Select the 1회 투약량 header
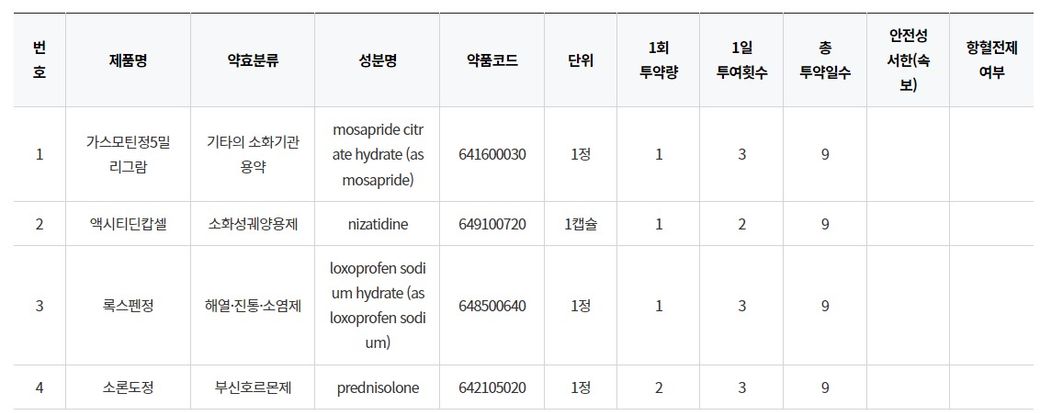This screenshot has height=413, width=1040. coord(658,60)
